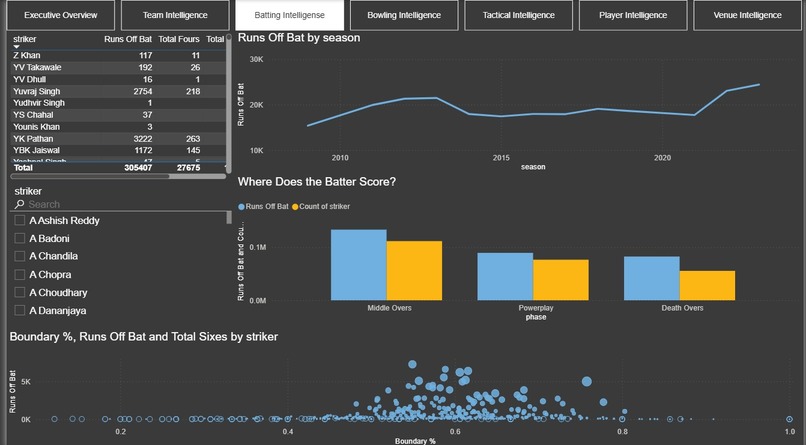Tick the A Ashish Reddy checkbox
The width and height of the screenshot is (806, 445).
20,220
